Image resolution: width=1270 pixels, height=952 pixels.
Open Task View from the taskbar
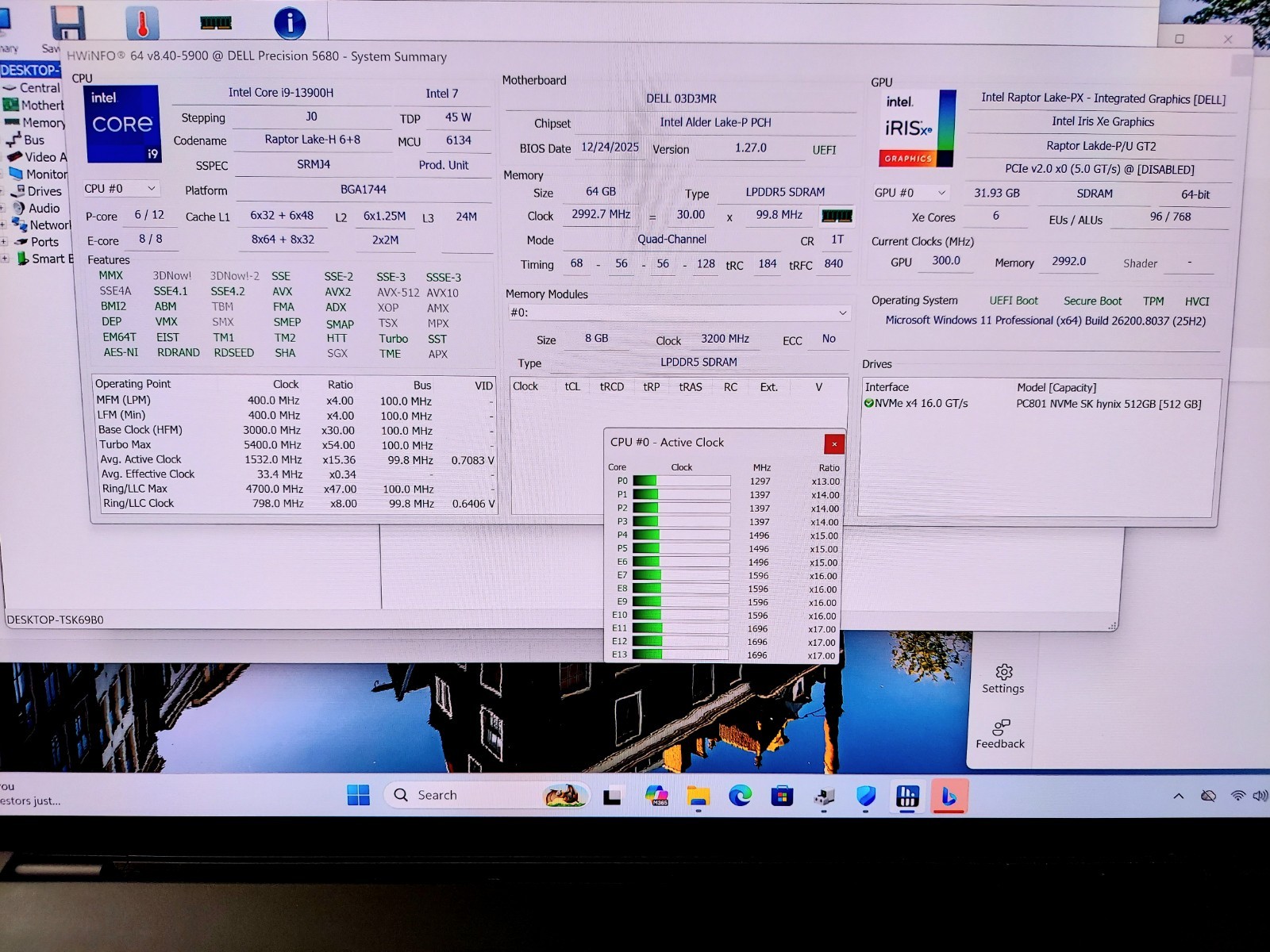coord(612,797)
